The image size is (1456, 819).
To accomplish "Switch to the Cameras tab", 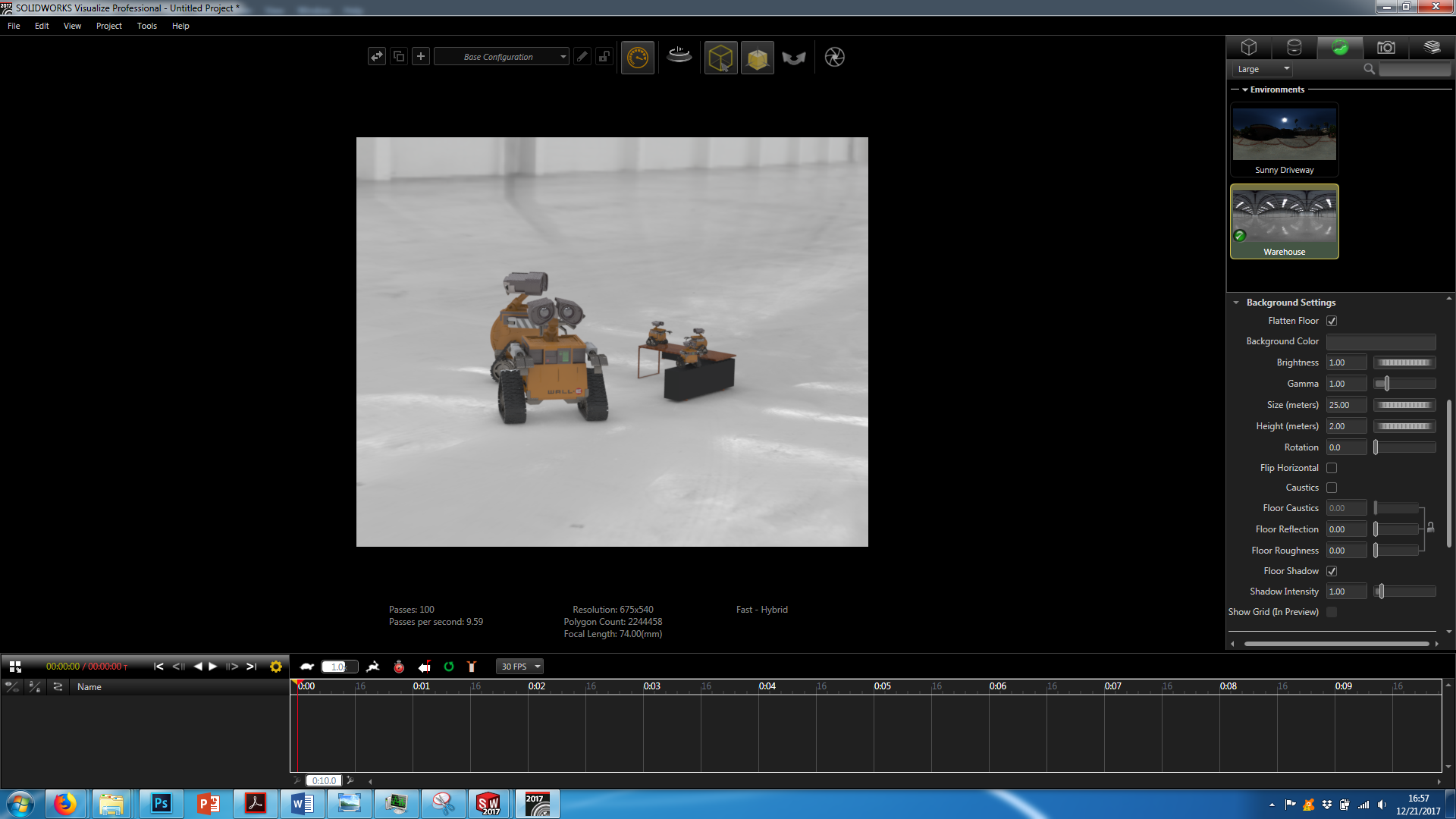I will pos(1386,47).
